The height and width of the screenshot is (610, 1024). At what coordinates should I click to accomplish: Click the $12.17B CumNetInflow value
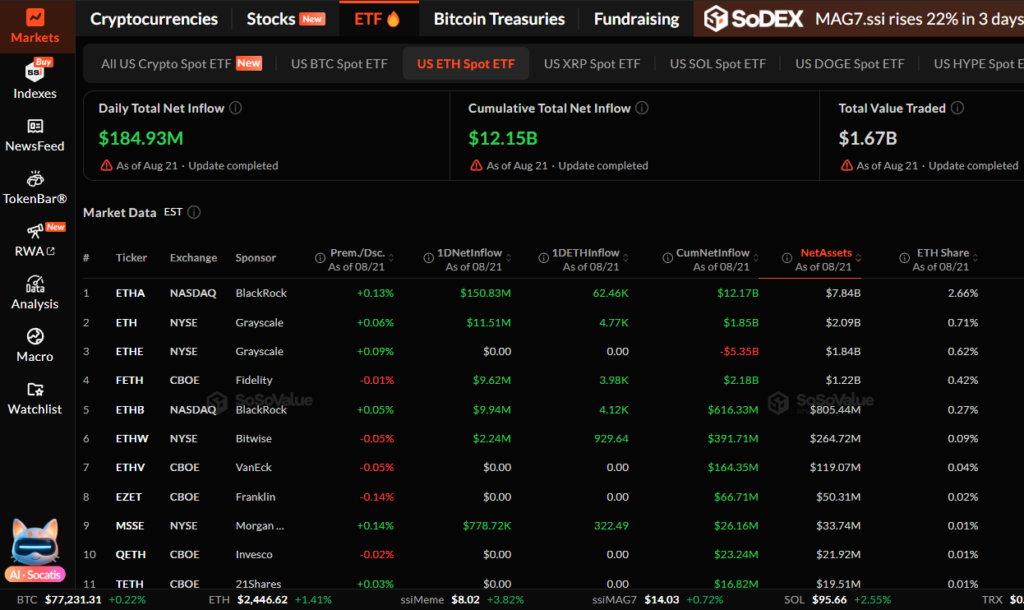(x=737, y=293)
